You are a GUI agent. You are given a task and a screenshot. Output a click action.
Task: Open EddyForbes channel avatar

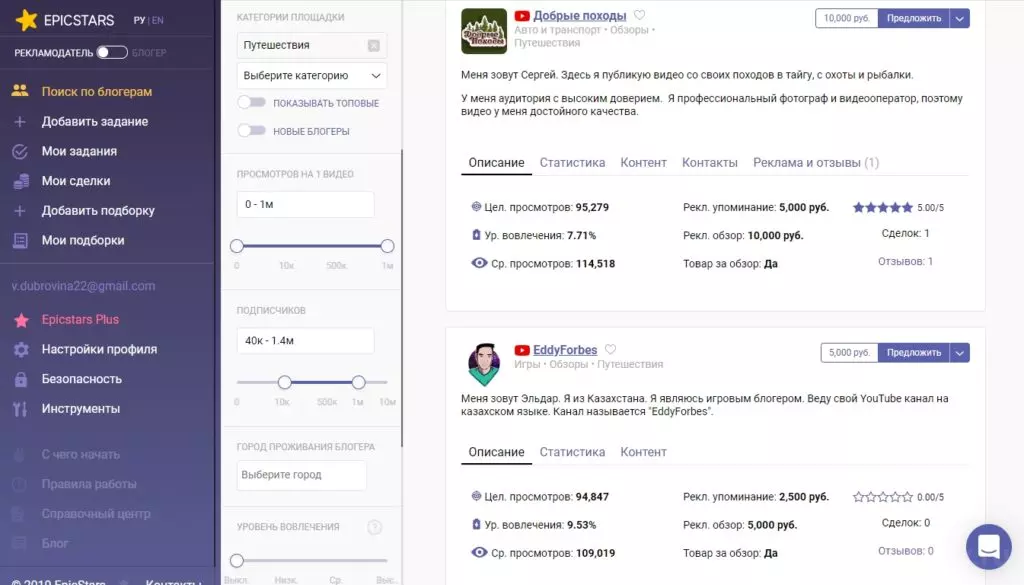484,364
